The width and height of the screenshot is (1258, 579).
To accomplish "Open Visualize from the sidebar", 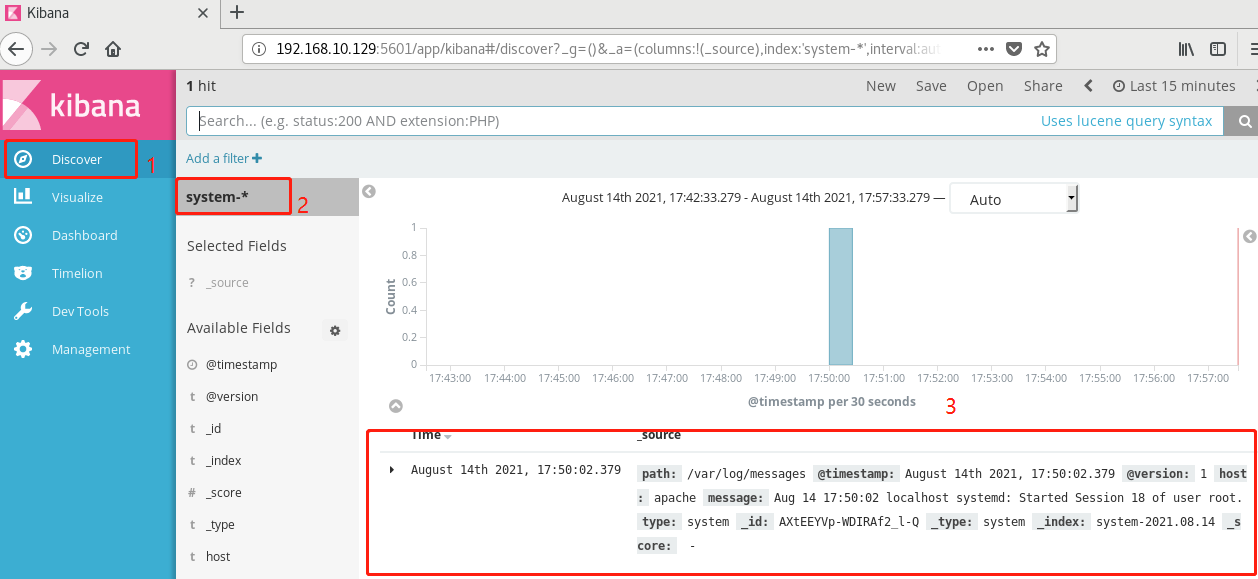I will click(77, 197).
